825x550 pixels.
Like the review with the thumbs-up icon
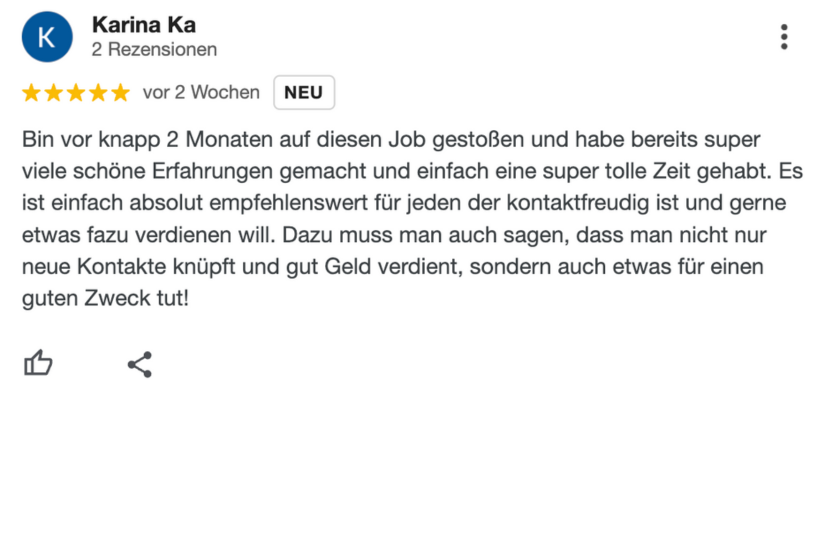(38, 363)
